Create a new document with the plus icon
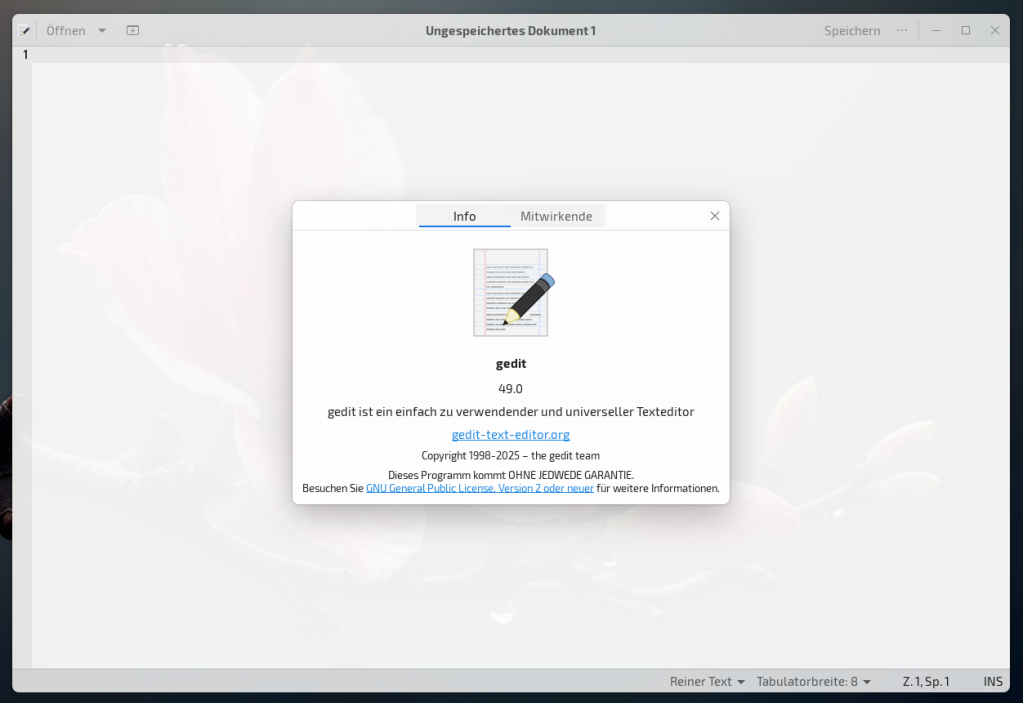Image resolution: width=1023 pixels, height=703 pixels. tap(132, 31)
